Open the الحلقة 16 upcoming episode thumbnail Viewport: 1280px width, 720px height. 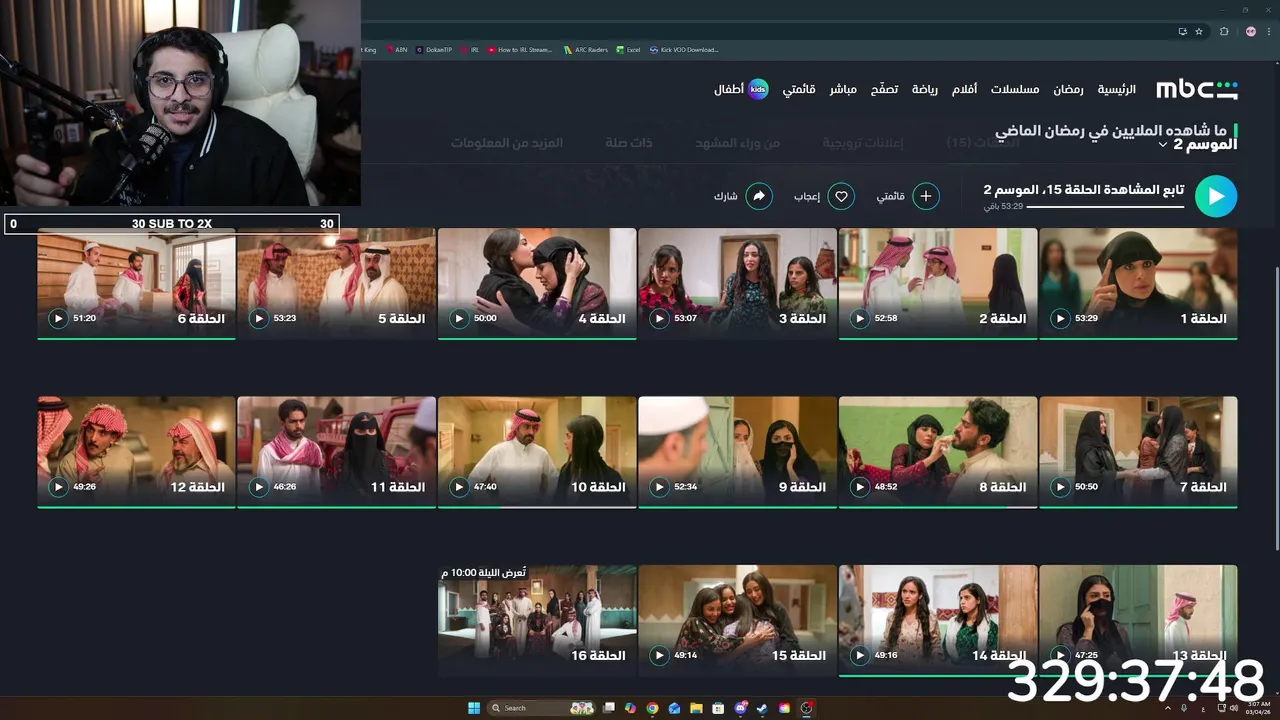tap(537, 621)
